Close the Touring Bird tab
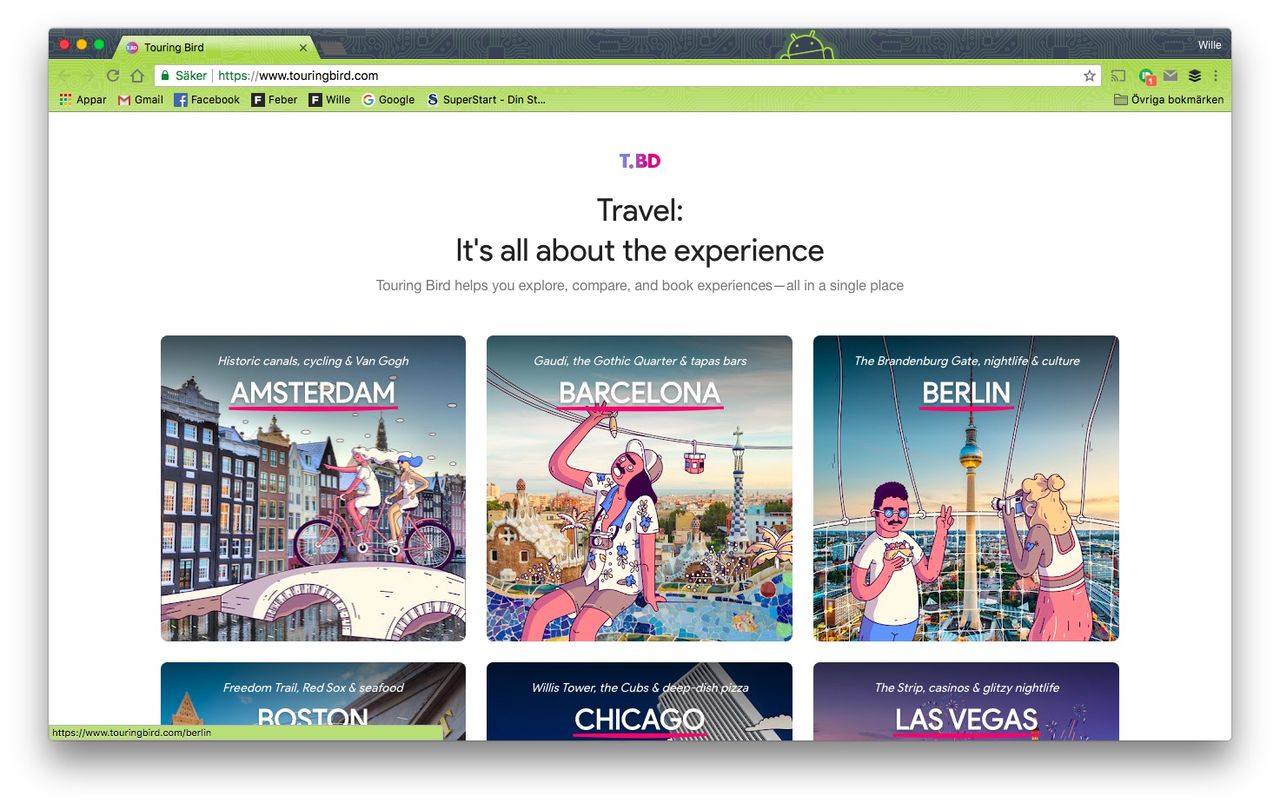 pos(303,48)
